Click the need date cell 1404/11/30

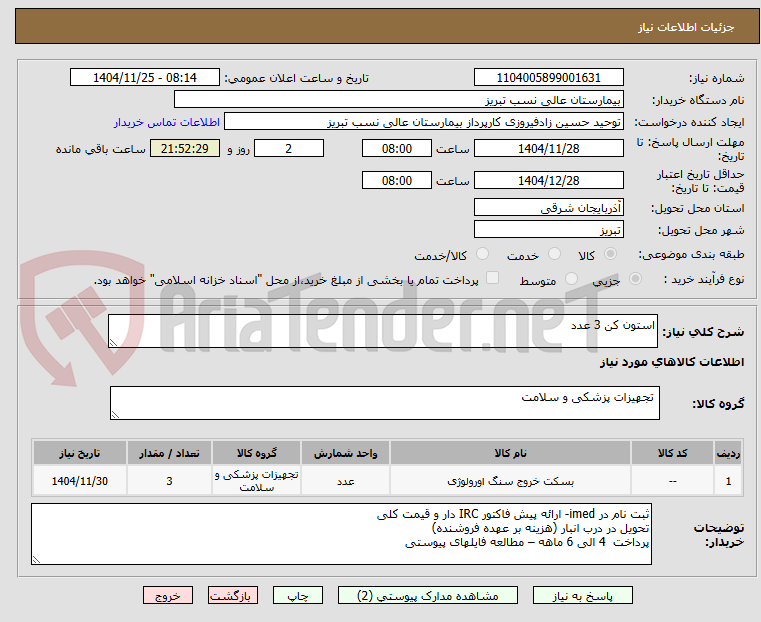pyautogui.click(x=80, y=481)
